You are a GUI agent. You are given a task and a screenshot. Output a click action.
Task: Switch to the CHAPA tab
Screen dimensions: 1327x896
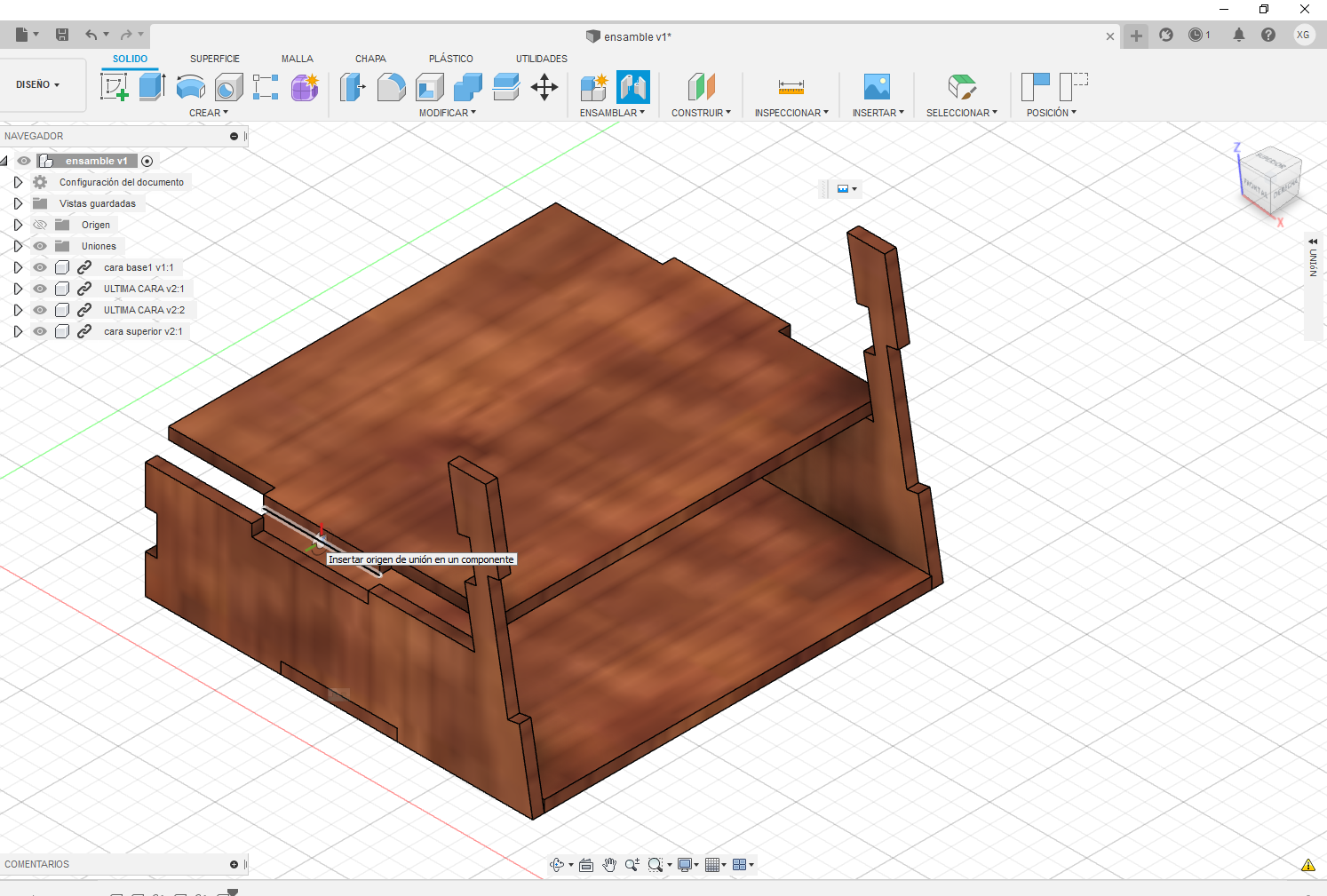coord(370,59)
